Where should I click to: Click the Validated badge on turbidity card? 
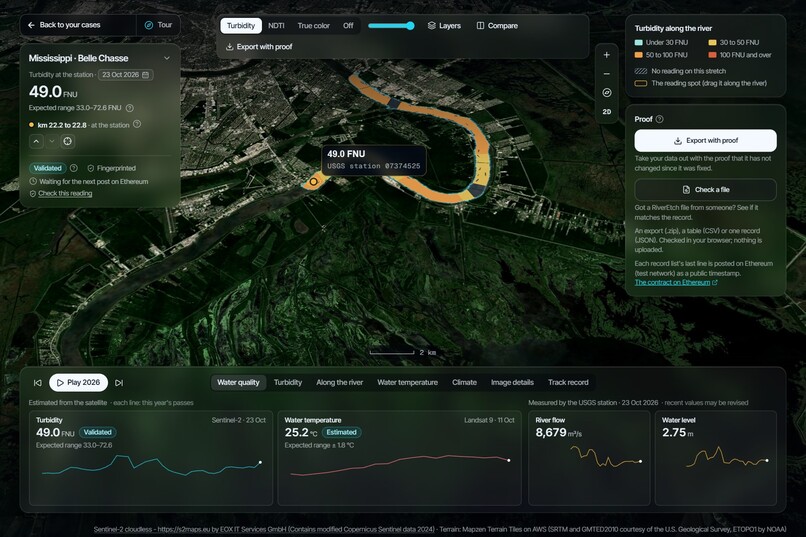[x=98, y=433]
